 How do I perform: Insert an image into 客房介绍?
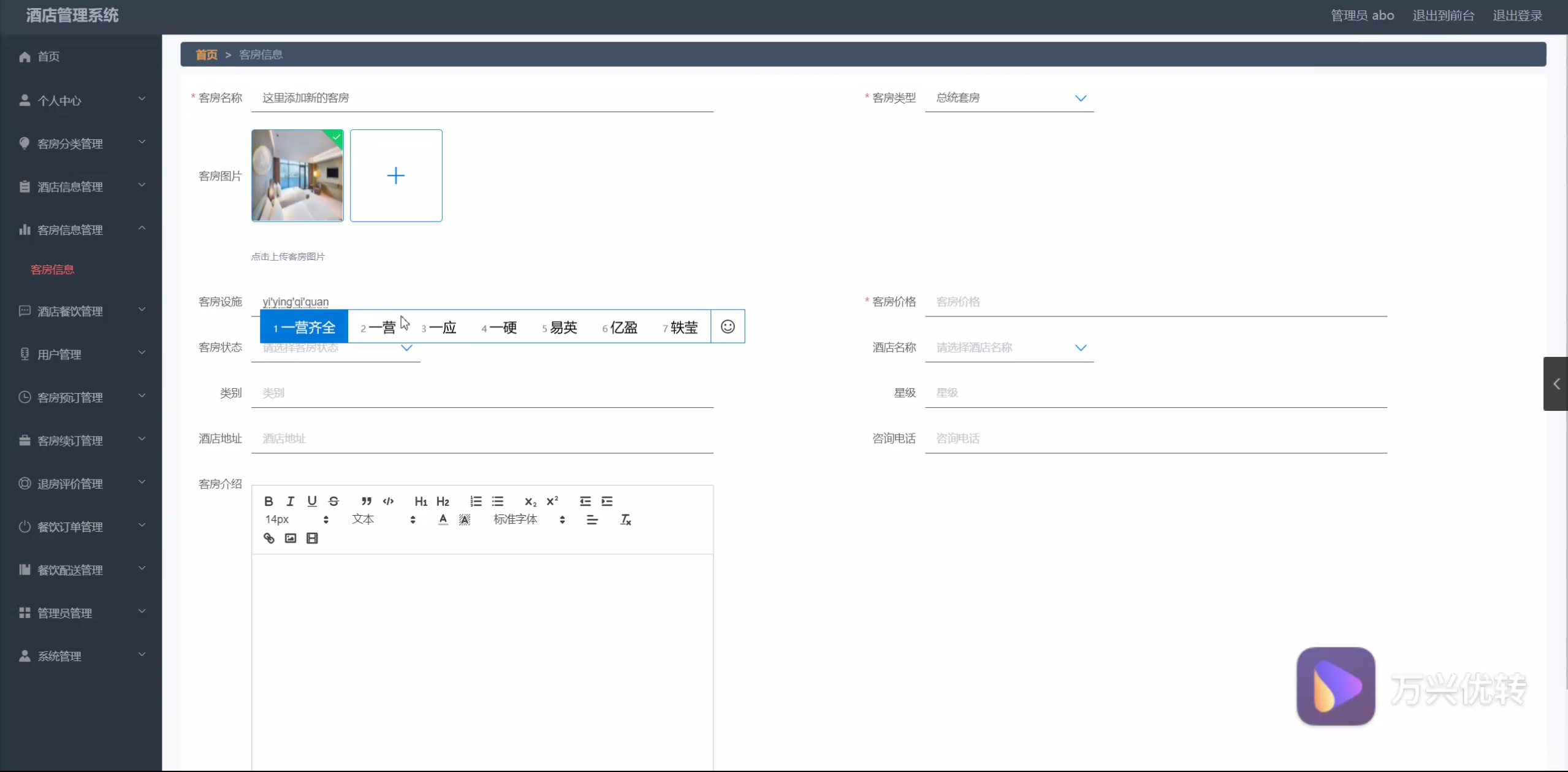[291, 538]
